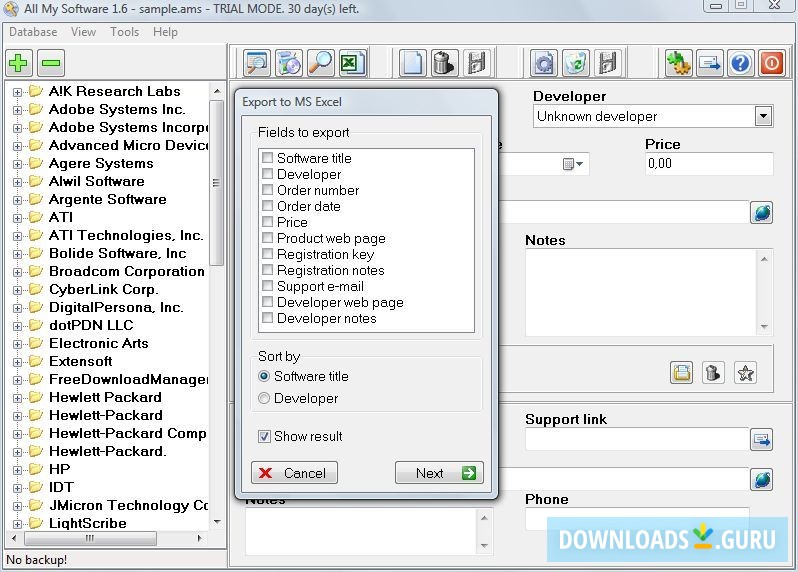Click the star favorite icon

pos(746,373)
